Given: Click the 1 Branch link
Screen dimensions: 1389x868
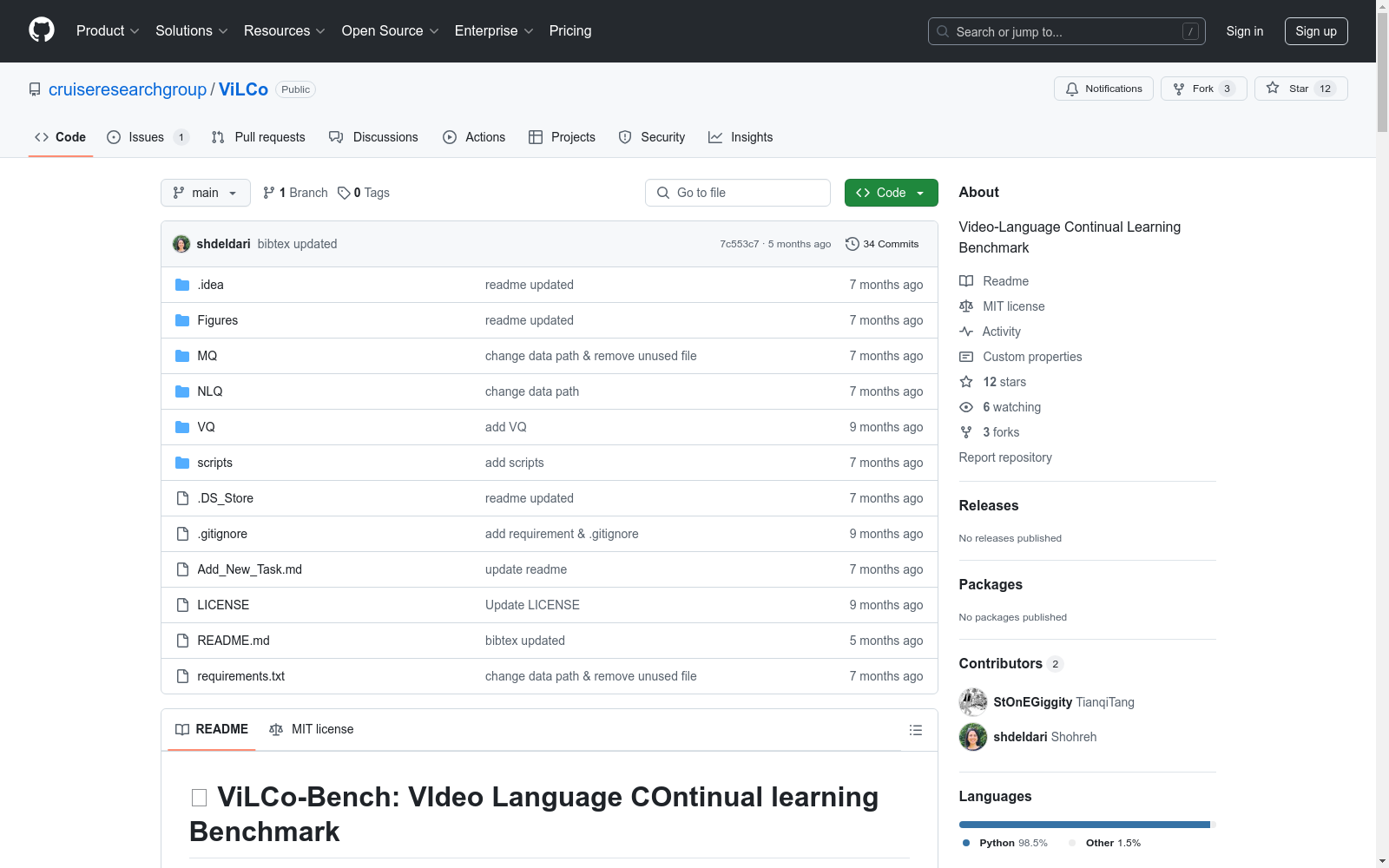Looking at the screenshot, I should point(295,193).
